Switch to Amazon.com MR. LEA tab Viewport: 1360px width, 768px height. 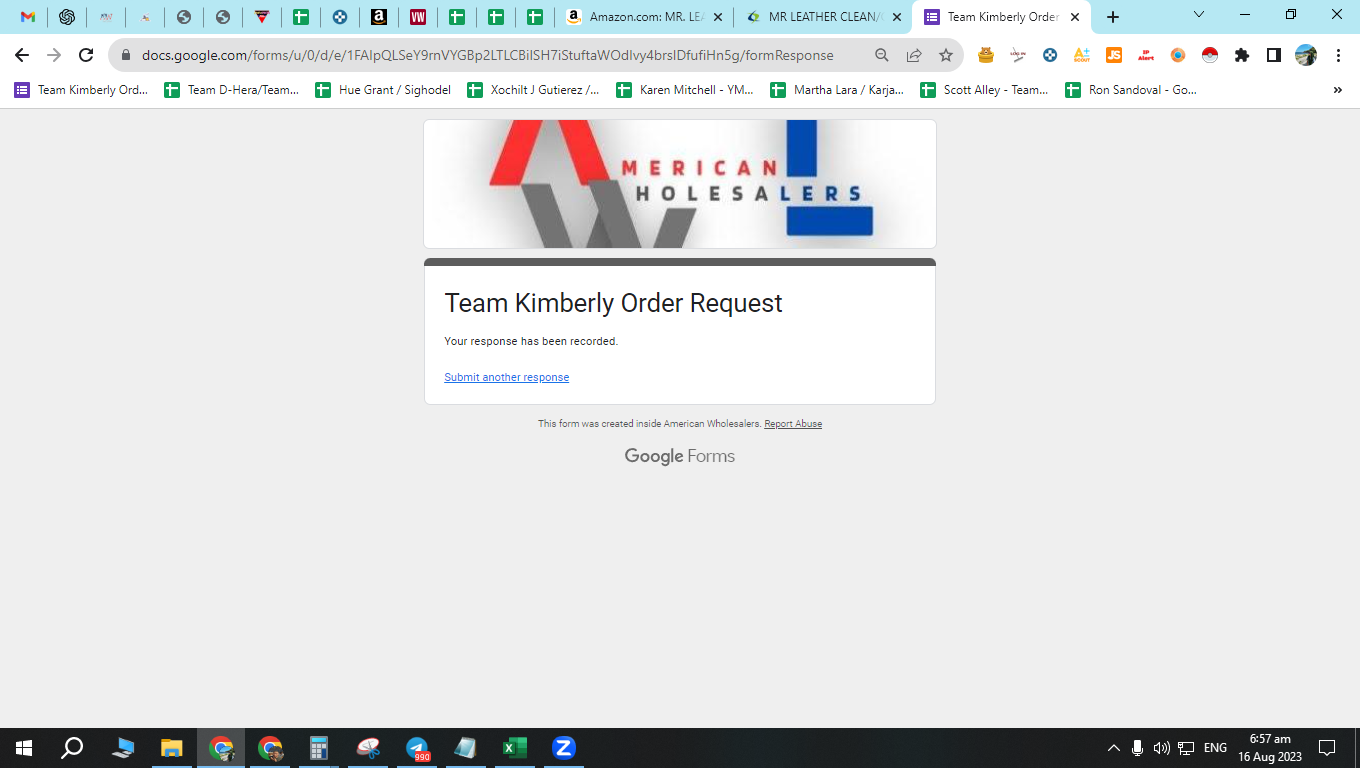pyautogui.click(x=644, y=17)
